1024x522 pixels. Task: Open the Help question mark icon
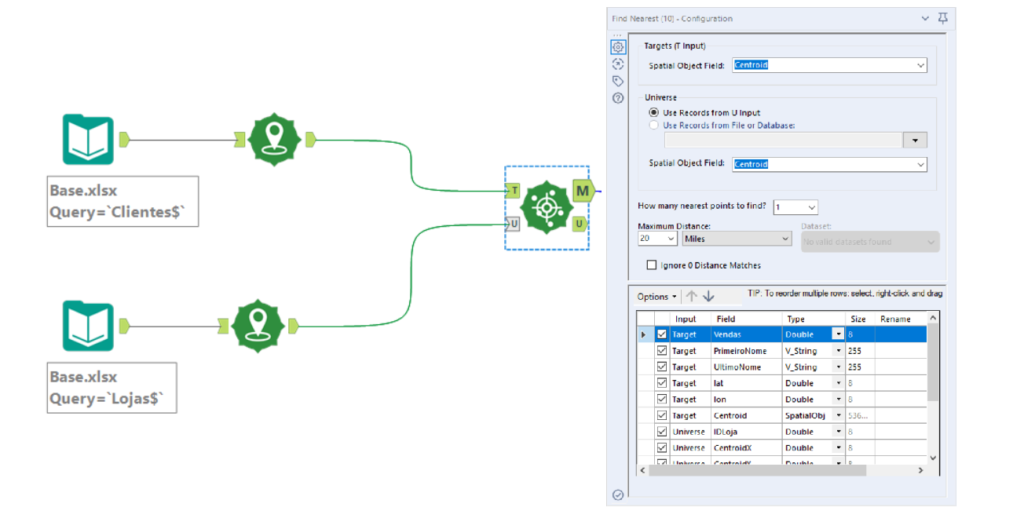tap(618, 98)
